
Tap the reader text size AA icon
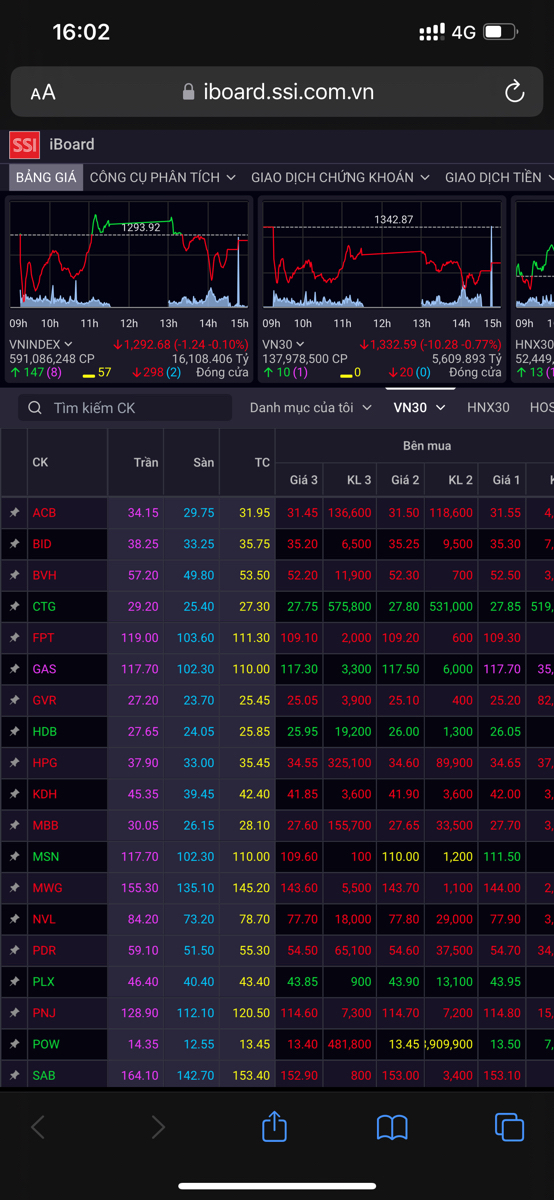point(43,92)
